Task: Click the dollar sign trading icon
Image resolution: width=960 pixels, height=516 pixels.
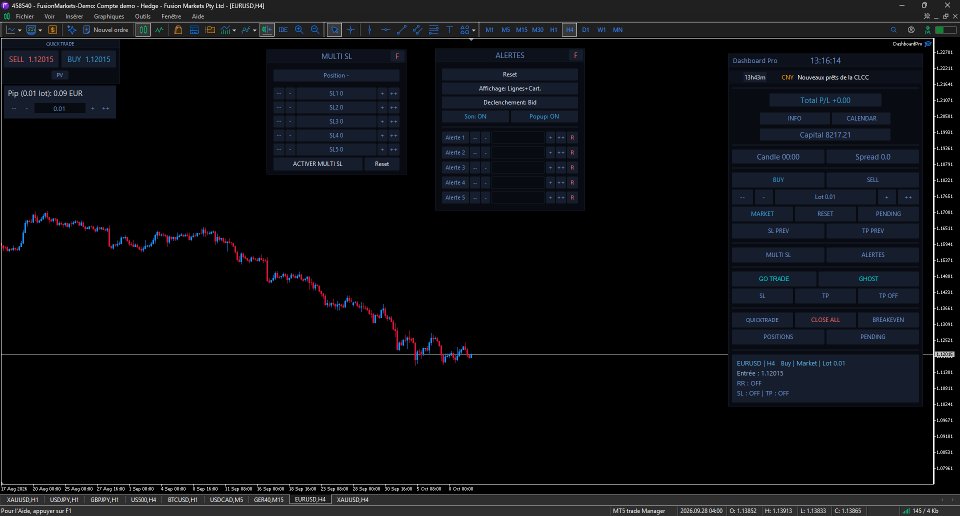Action: [53, 29]
